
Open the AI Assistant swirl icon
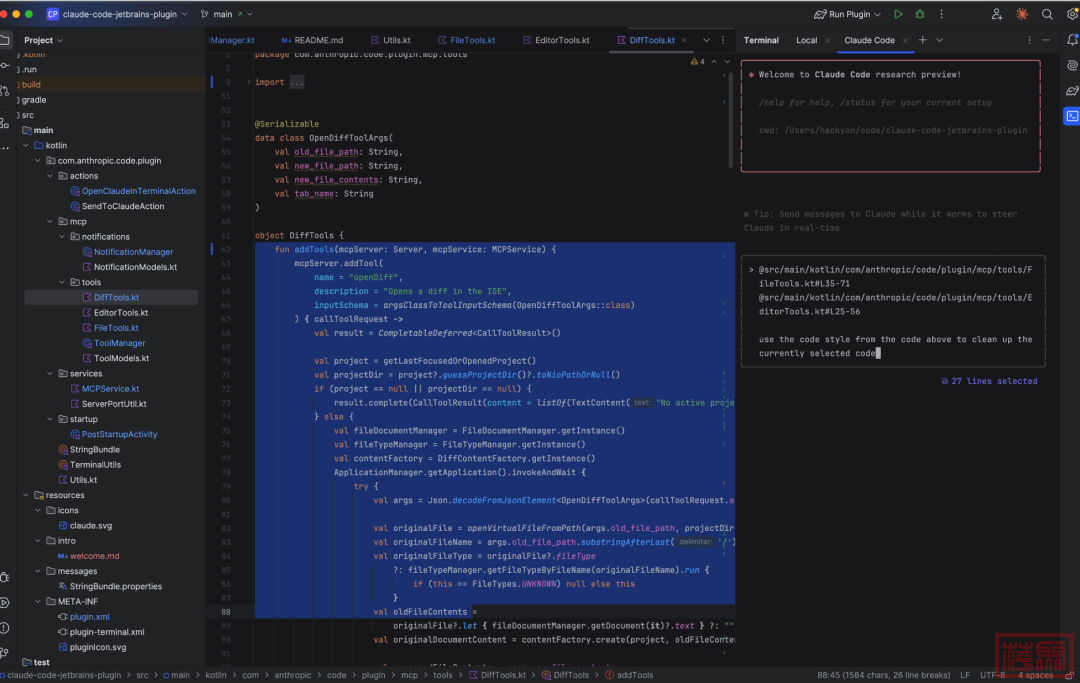[1072, 65]
